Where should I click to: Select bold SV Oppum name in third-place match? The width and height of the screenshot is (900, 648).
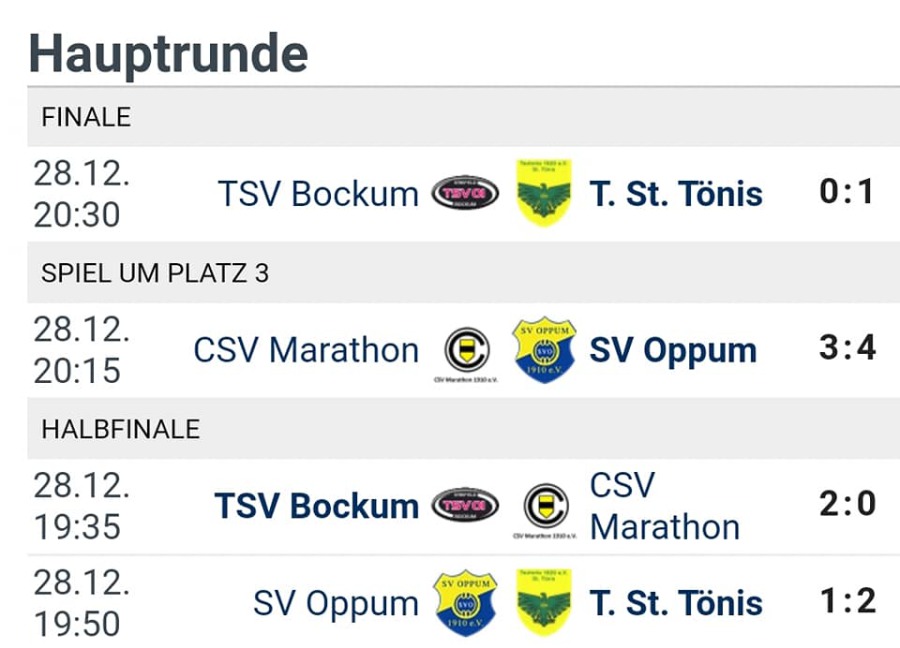(x=673, y=351)
